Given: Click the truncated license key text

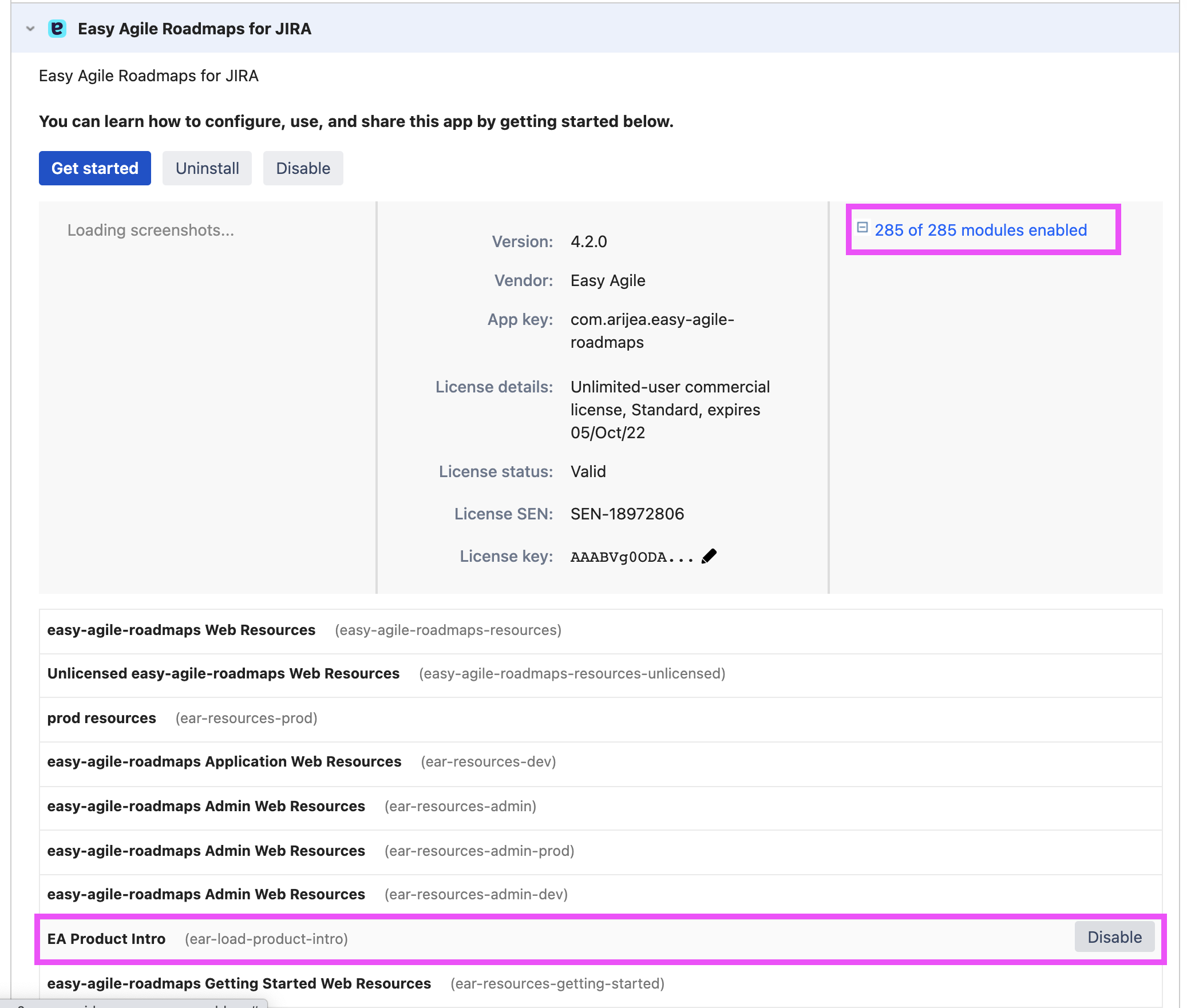Looking at the screenshot, I should click(x=631, y=557).
